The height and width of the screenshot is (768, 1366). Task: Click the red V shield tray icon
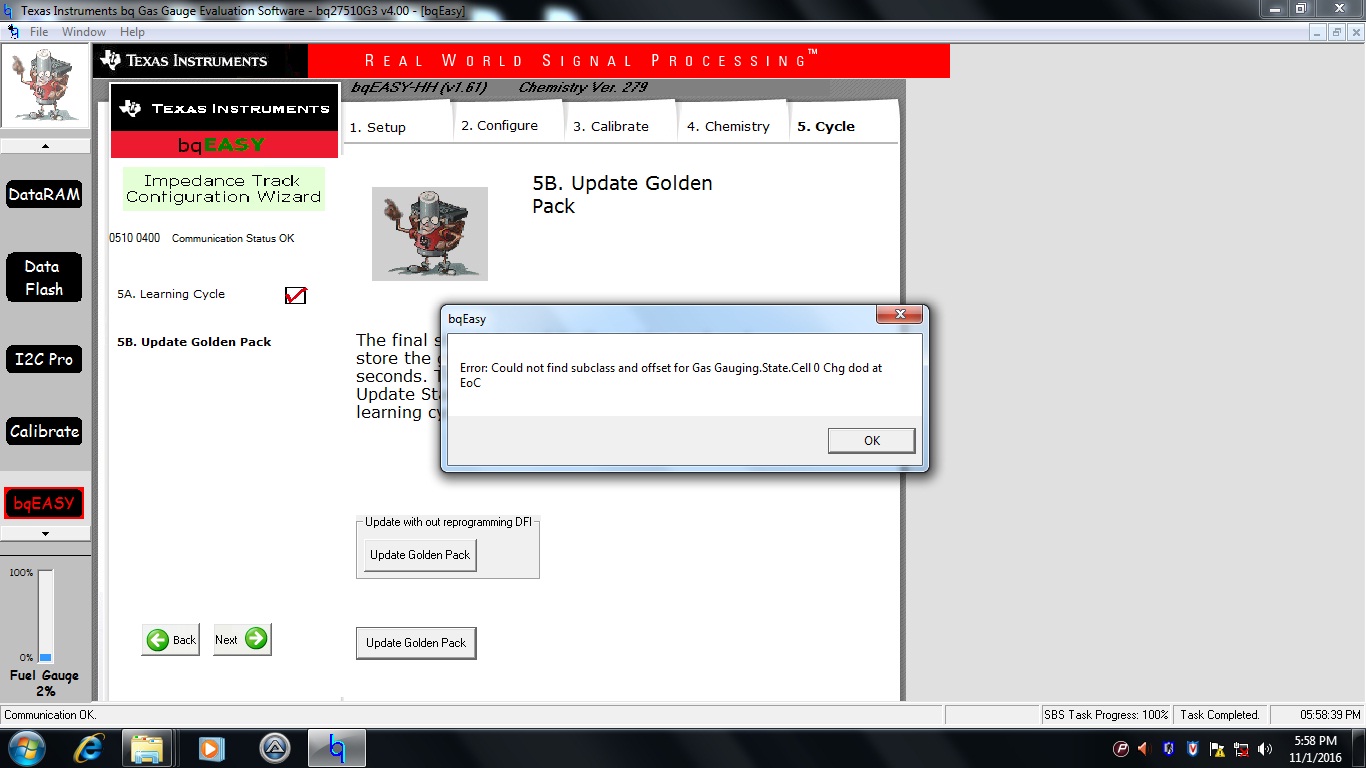1193,749
